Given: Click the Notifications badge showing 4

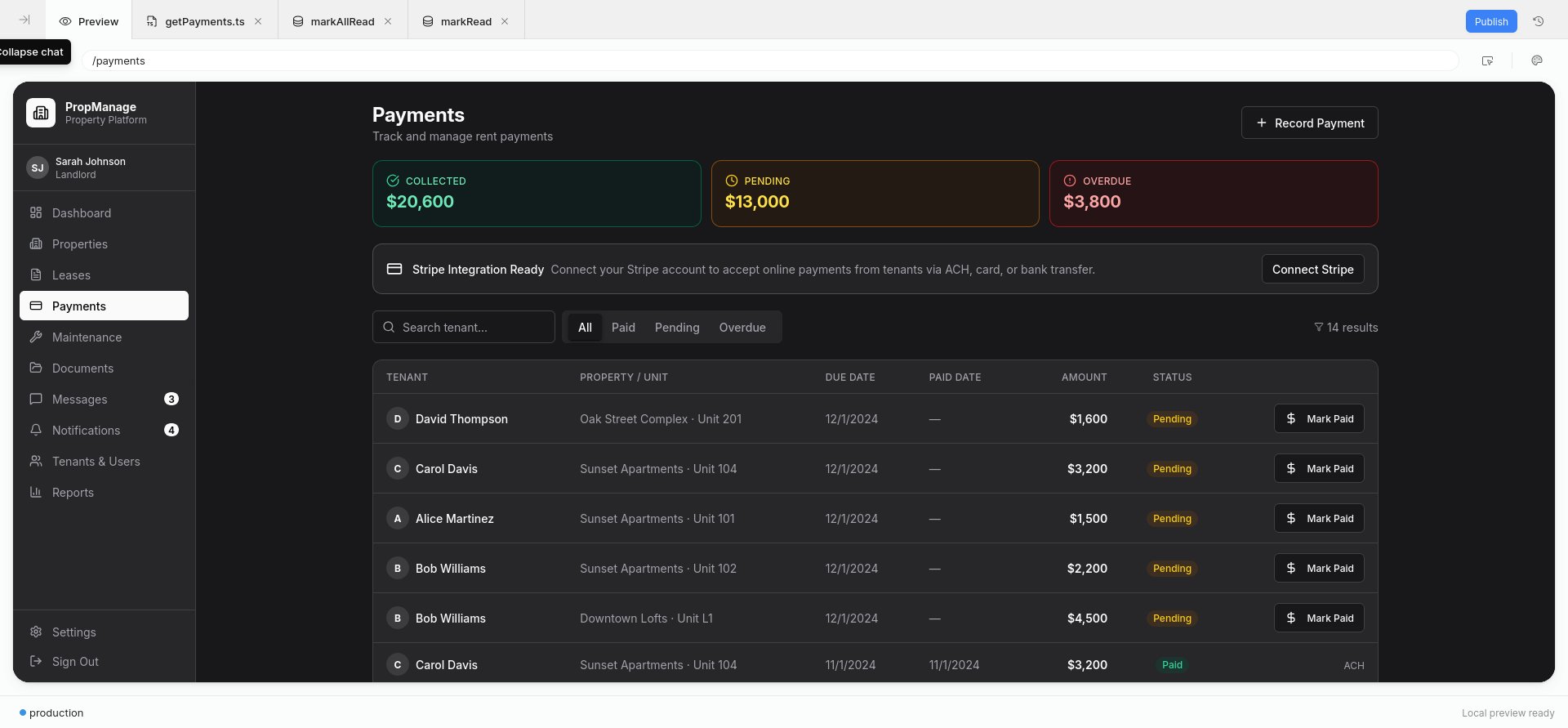Looking at the screenshot, I should click(171, 430).
